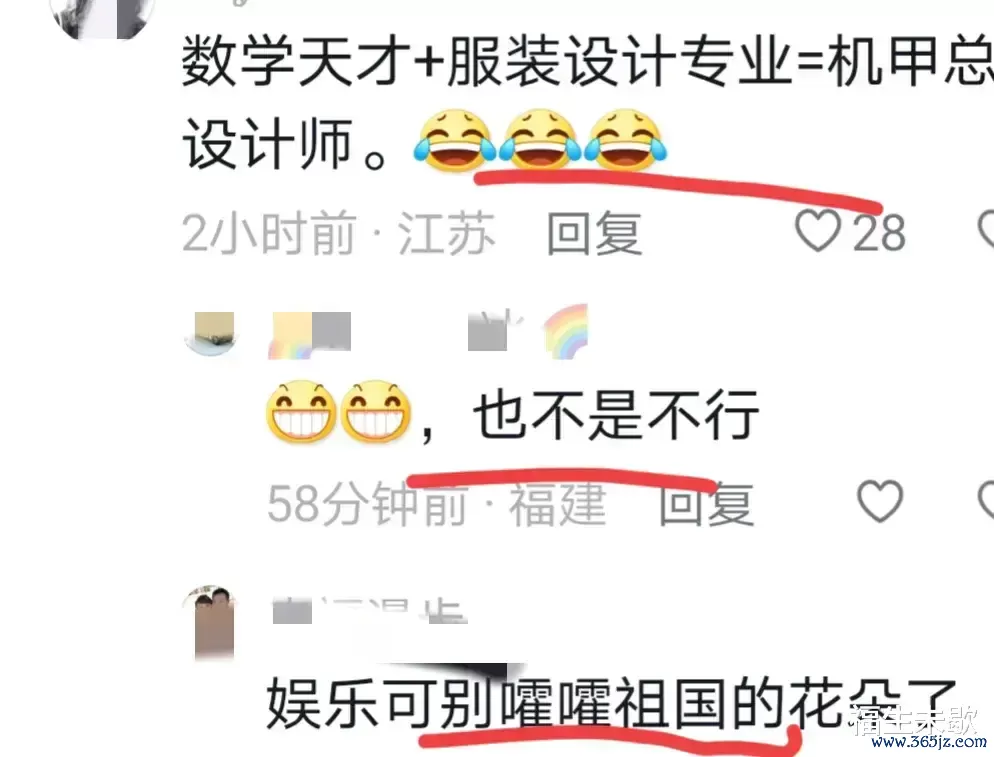The image size is (994, 757).
Task: Open the top commenter's profile avatar
Action: (x=101, y=16)
